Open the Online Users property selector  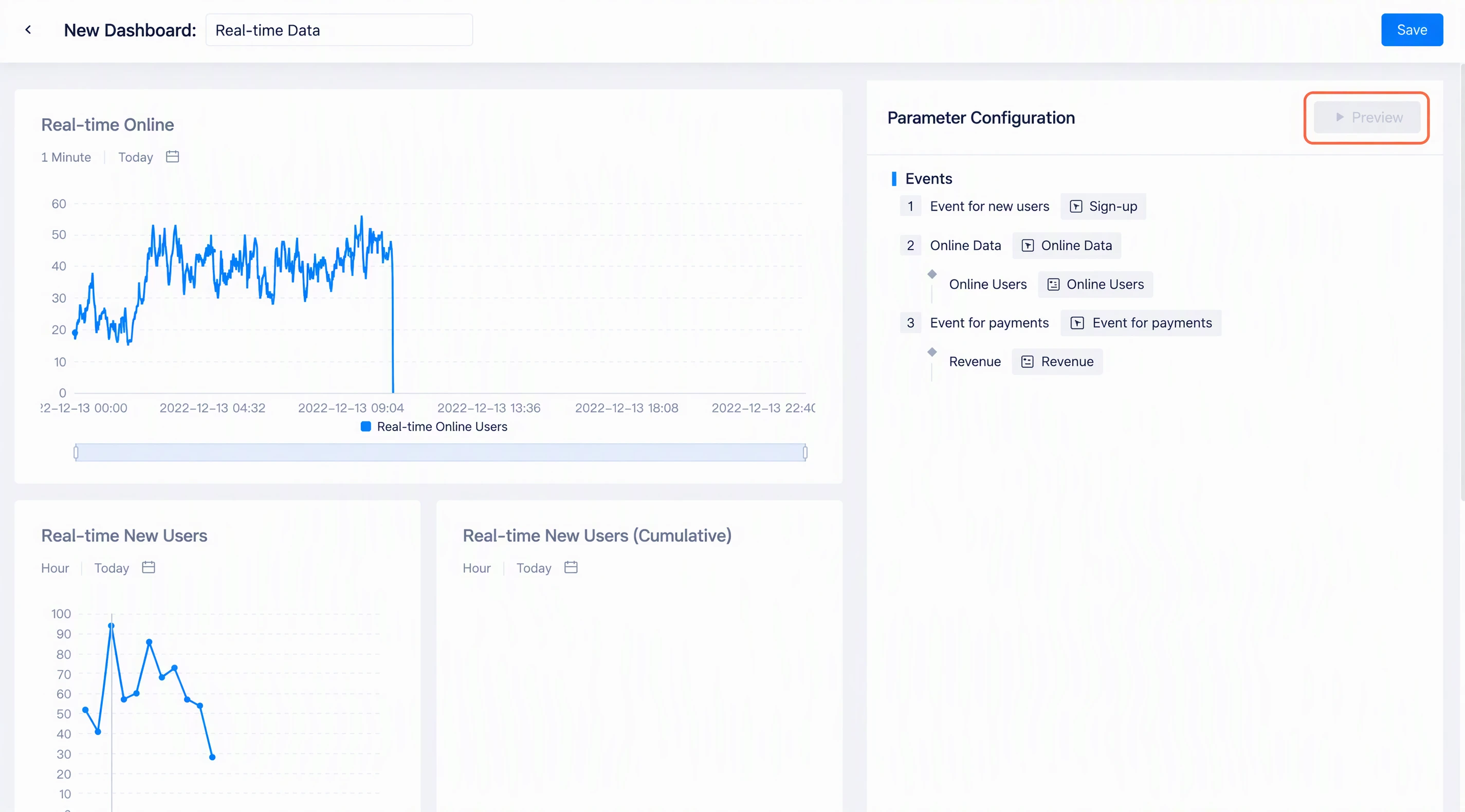click(1095, 284)
